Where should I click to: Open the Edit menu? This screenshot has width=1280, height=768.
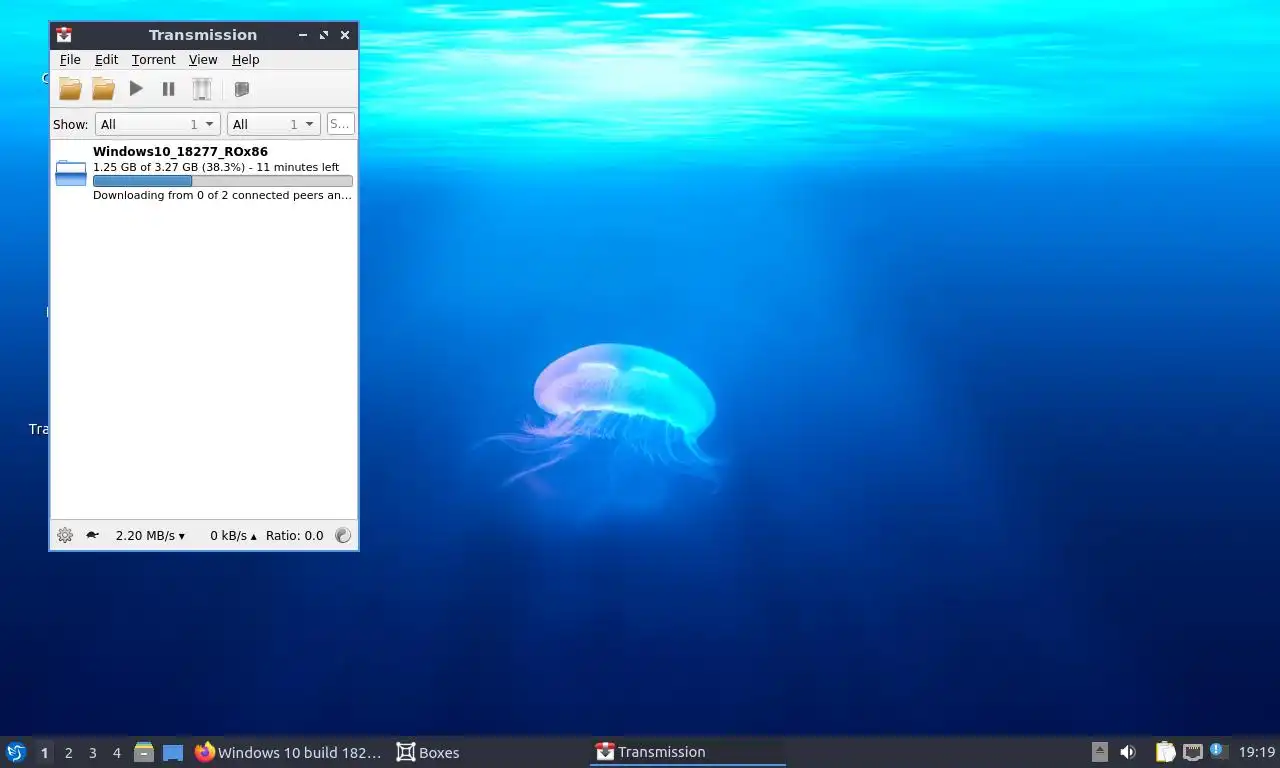click(106, 60)
